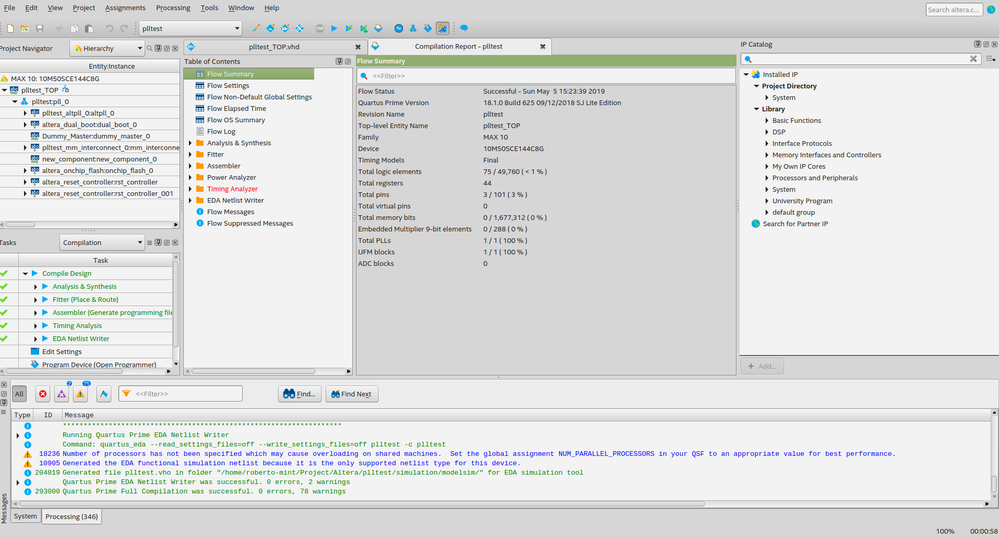Screen dimensions: 999x537
Task: Toggle the warning messages filter icon
Action: [x=81, y=394]
